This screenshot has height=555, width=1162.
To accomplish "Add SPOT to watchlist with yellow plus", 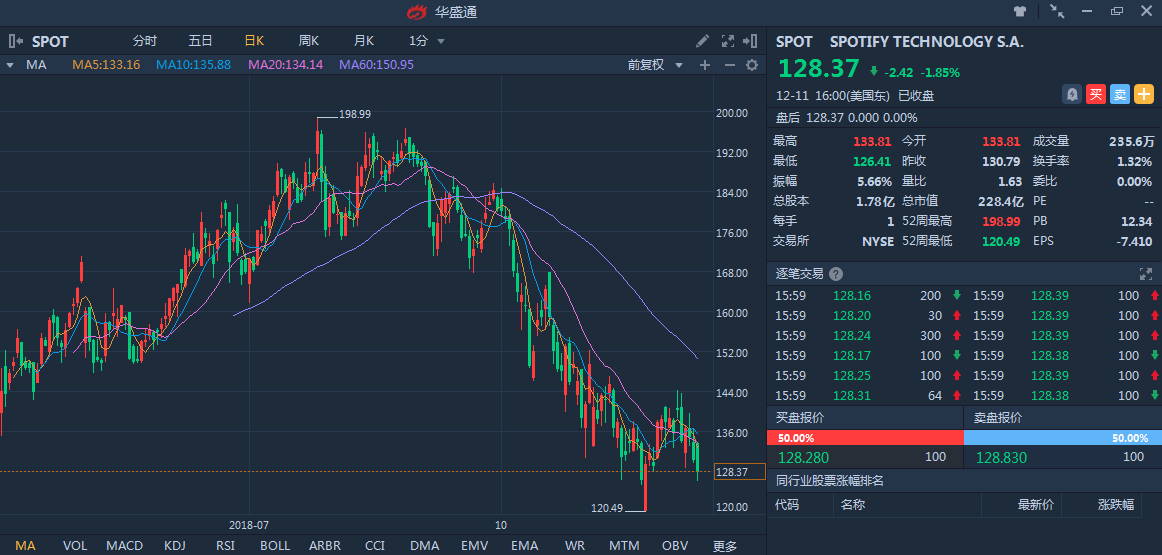I will 1144,94.
